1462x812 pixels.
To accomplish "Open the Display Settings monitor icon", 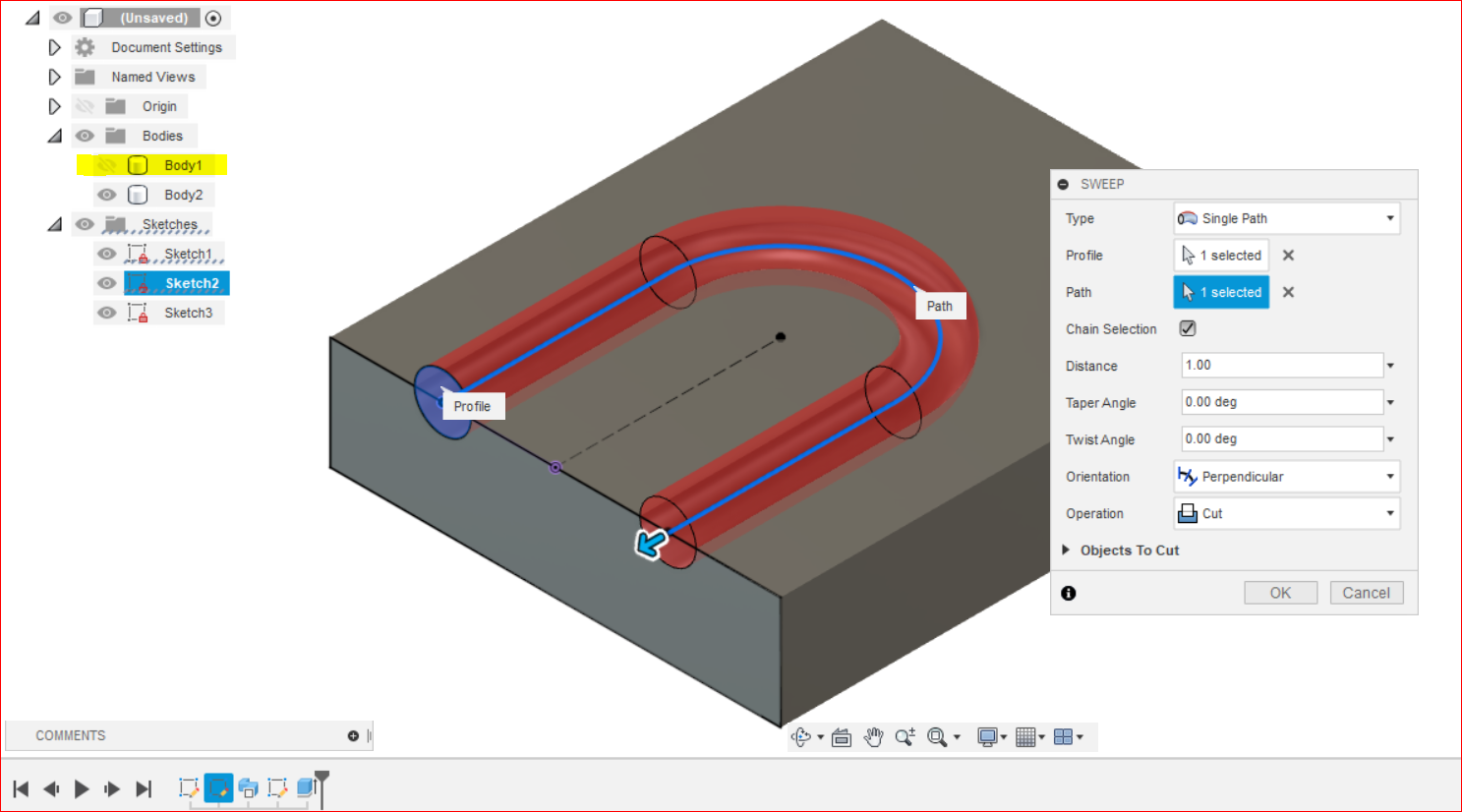I will tap(987, 737).
